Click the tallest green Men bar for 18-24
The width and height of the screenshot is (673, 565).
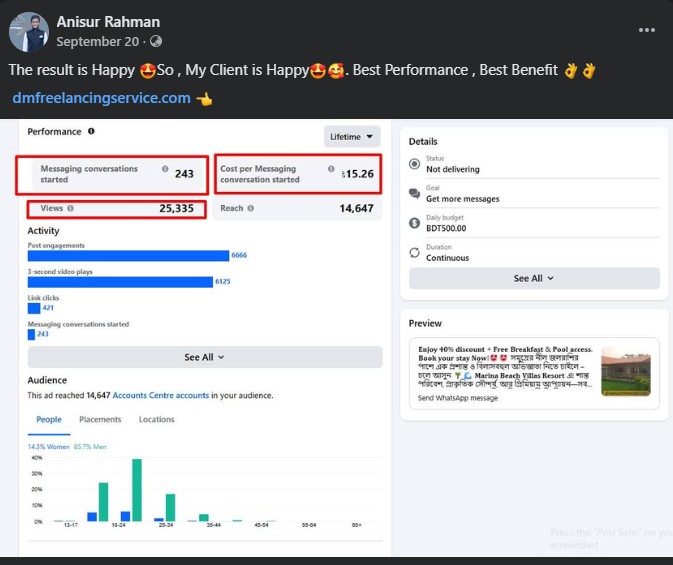tap(137, 490)
